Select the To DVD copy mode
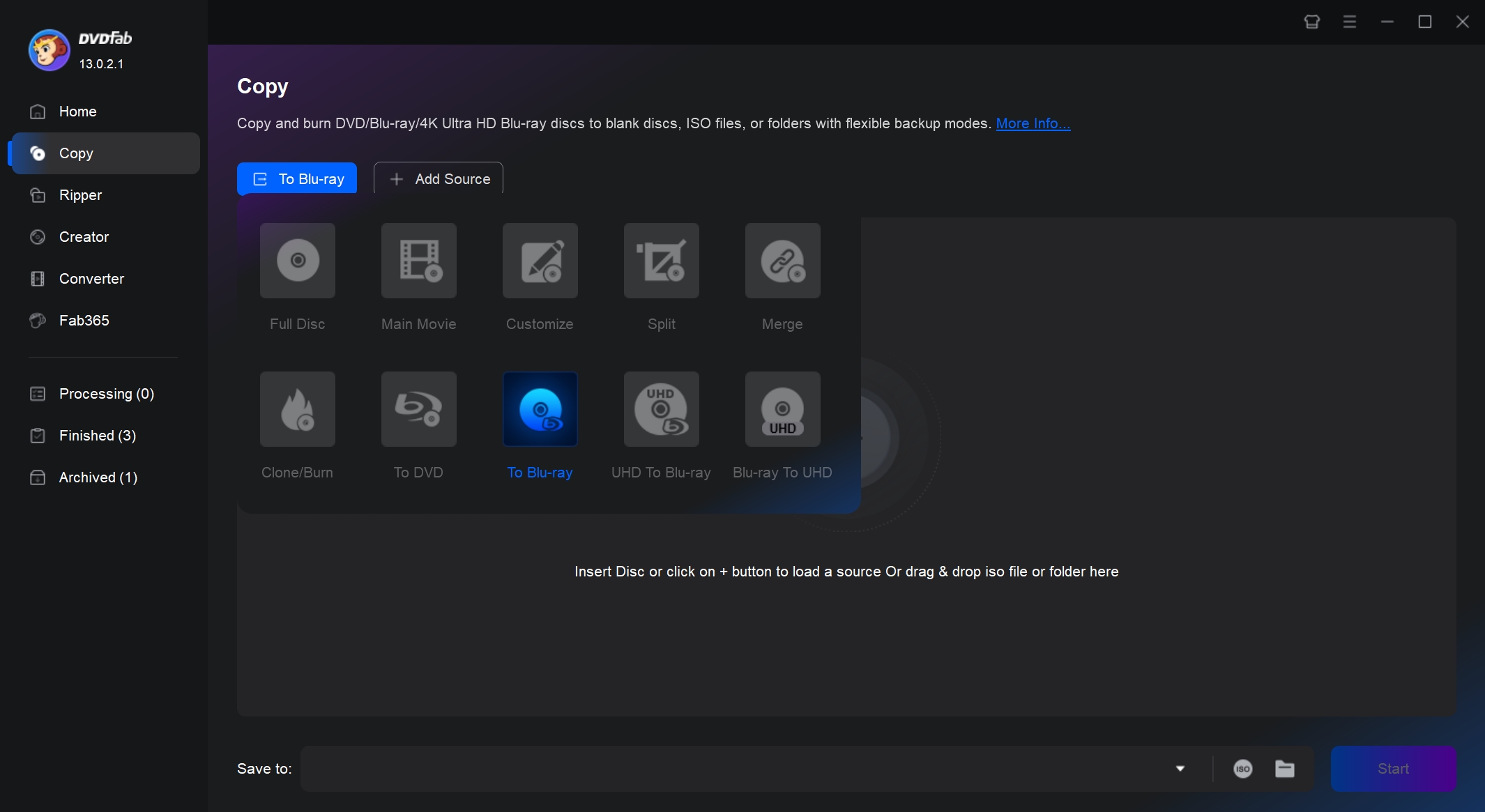The image size is (1485, 812). (x=418, y=409)
